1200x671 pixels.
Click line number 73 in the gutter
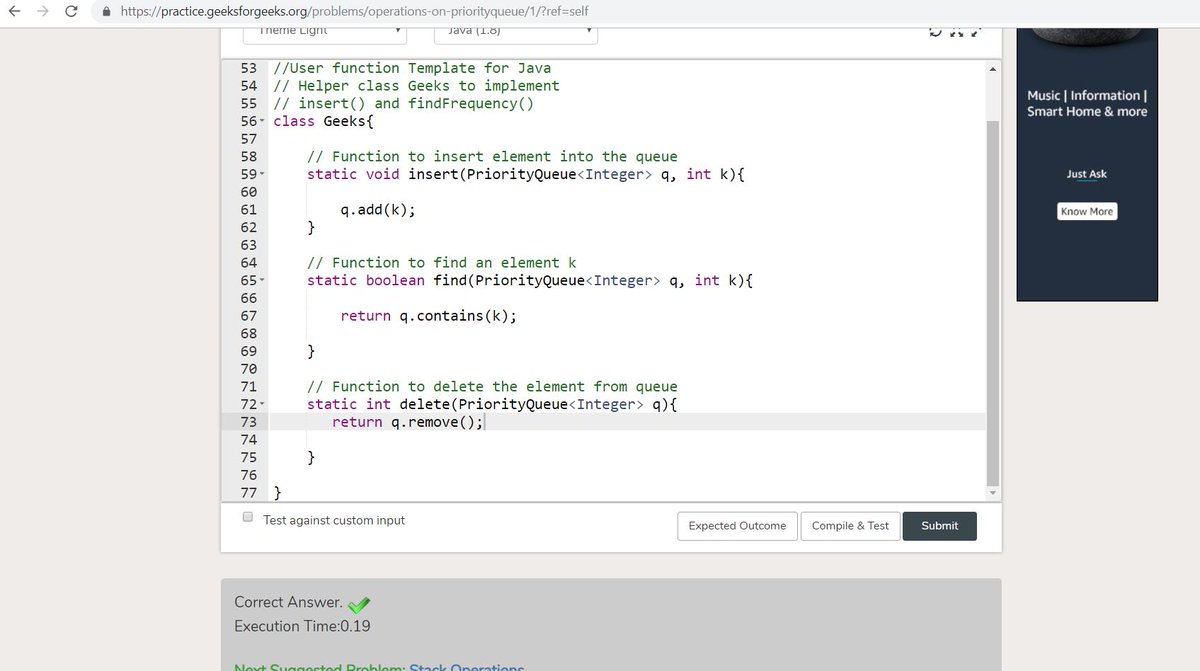249,422
